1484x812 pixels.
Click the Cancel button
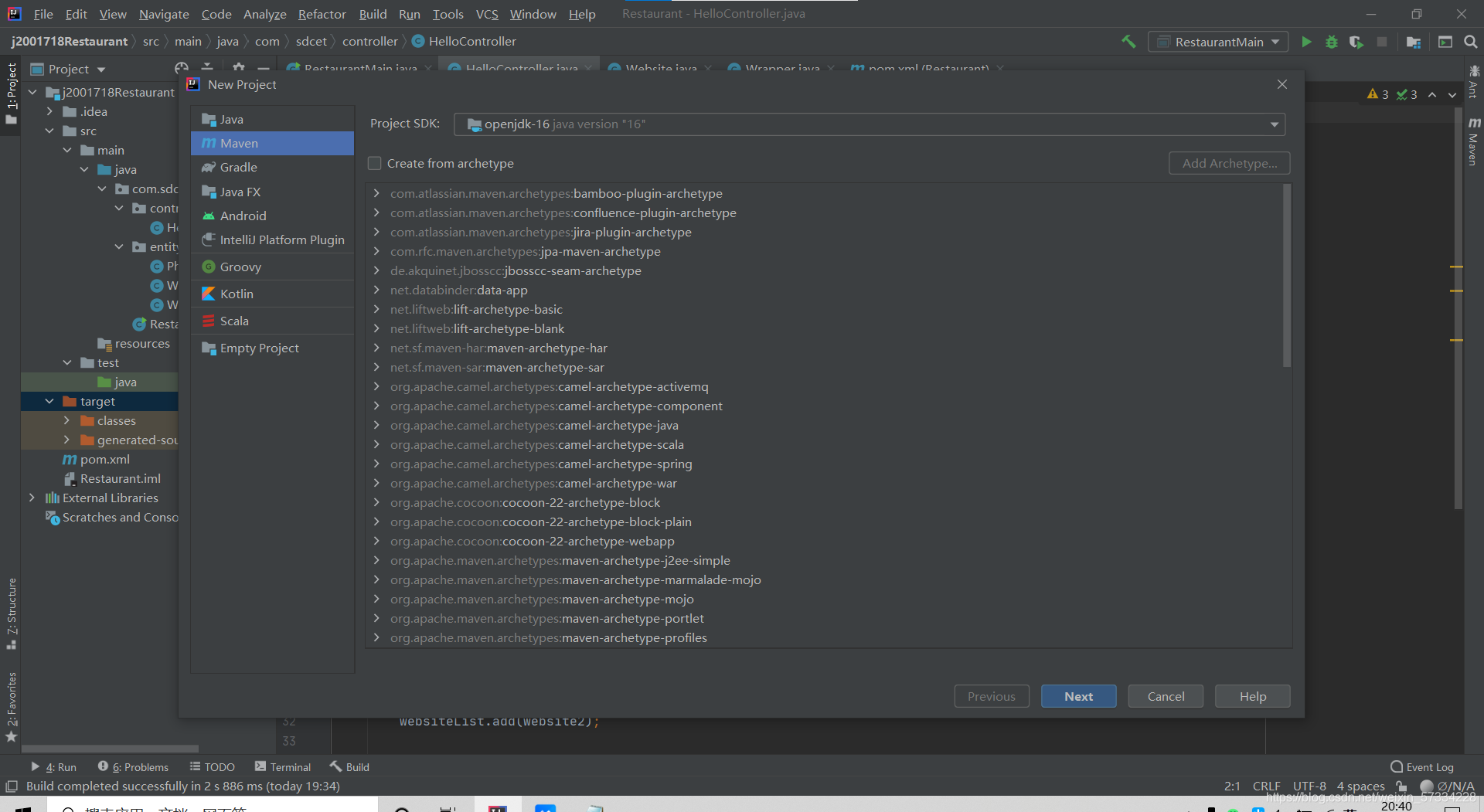(x=1166, y=696)
